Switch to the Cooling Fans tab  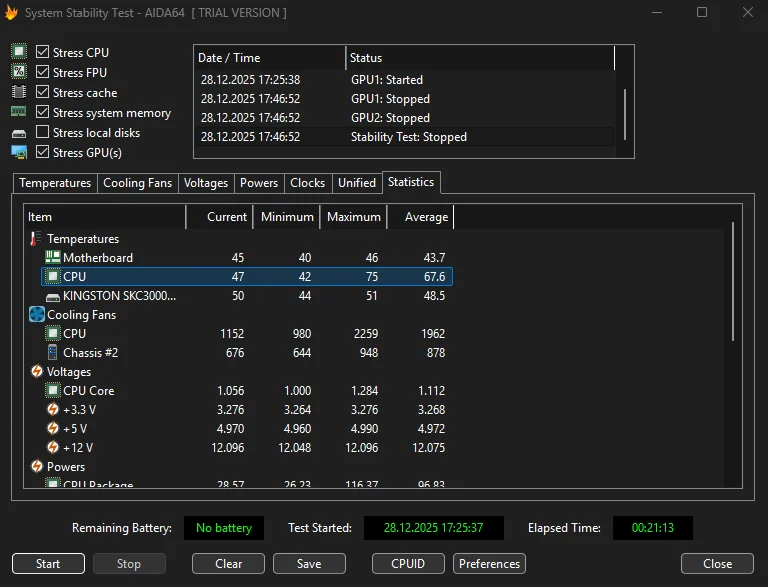coord(138,183)
